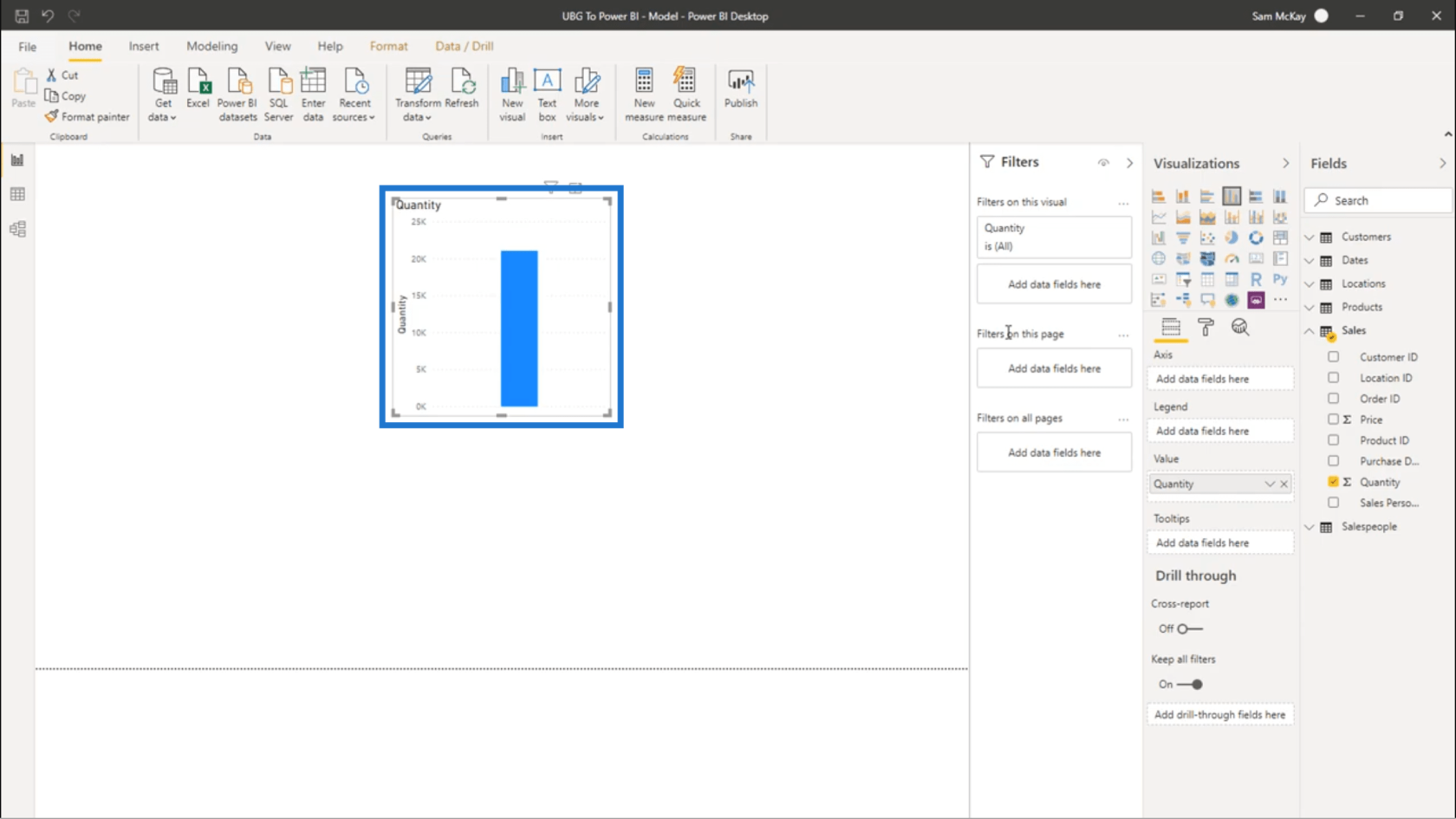Screen dimensions: 1456x819
Task: Switch to Model view in sidebar
Action: [x=17, y=229]
